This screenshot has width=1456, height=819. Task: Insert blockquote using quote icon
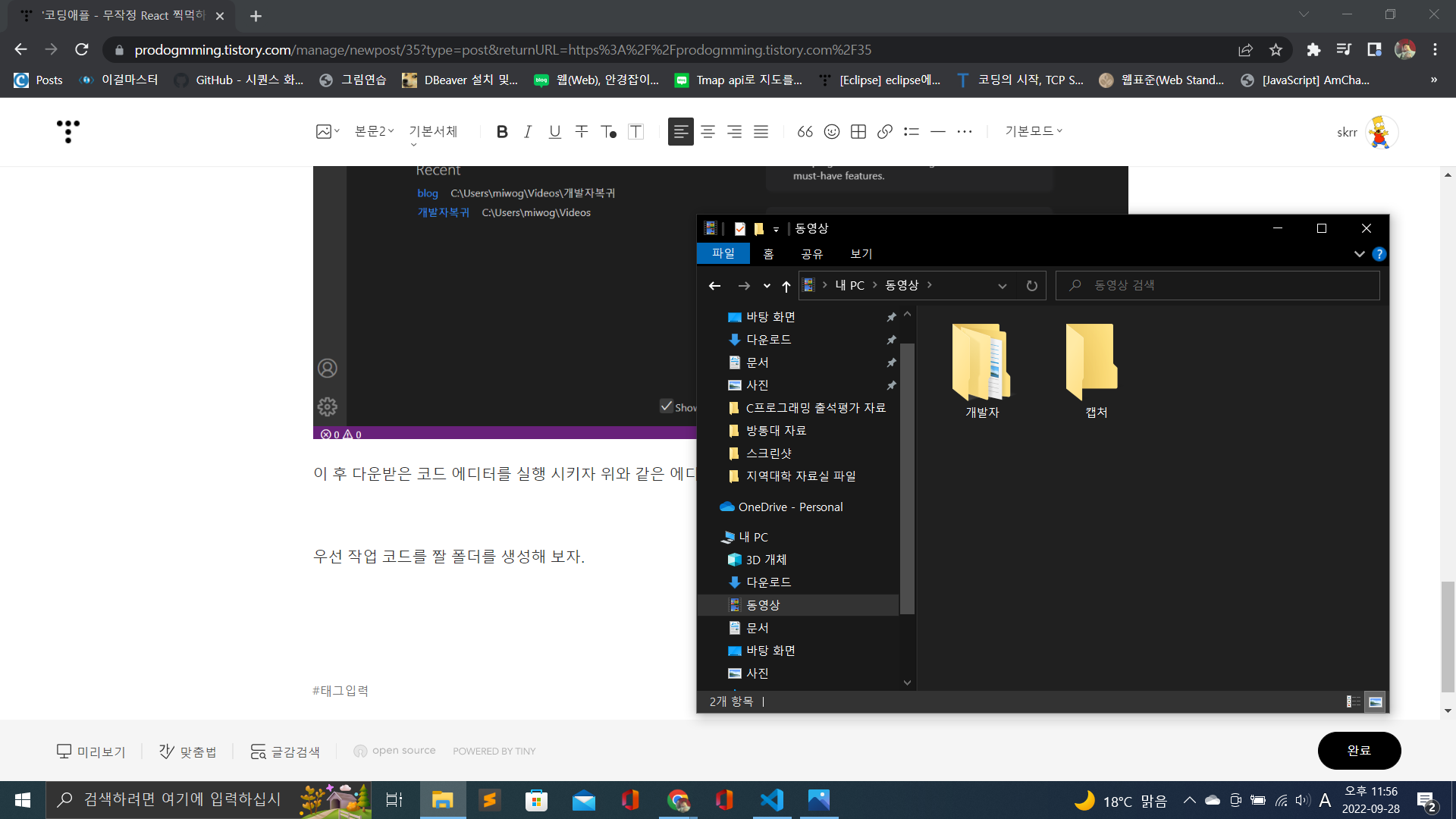coord(805,132)
